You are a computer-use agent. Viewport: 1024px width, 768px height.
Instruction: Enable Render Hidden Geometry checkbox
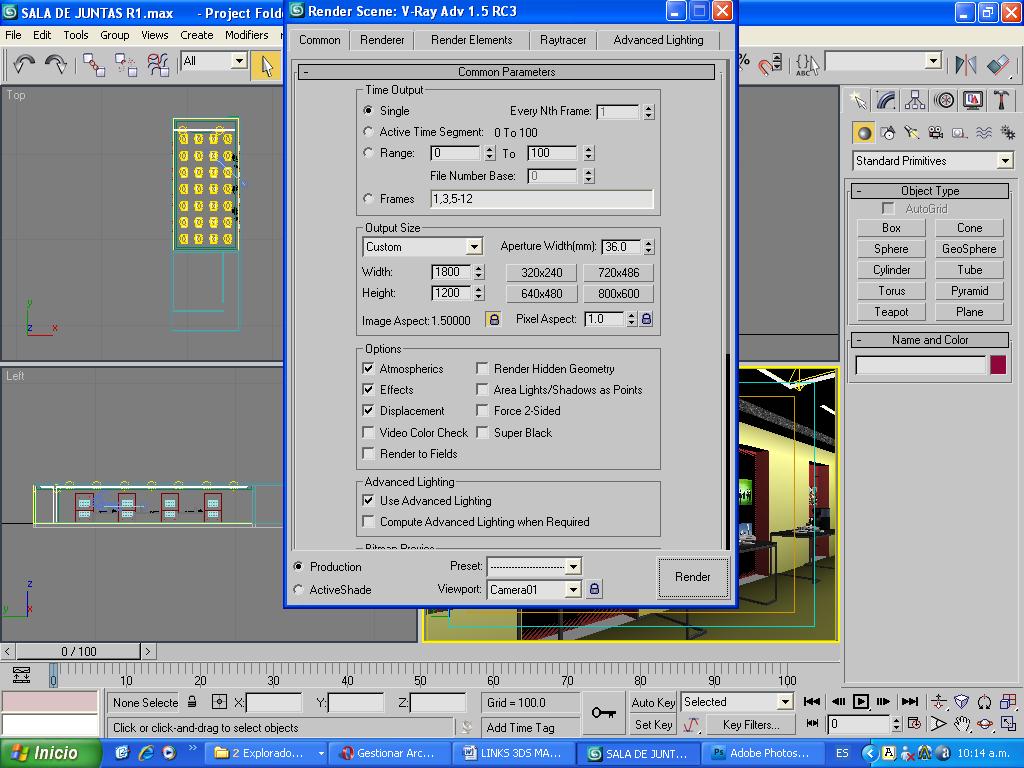tap(483, 368)
